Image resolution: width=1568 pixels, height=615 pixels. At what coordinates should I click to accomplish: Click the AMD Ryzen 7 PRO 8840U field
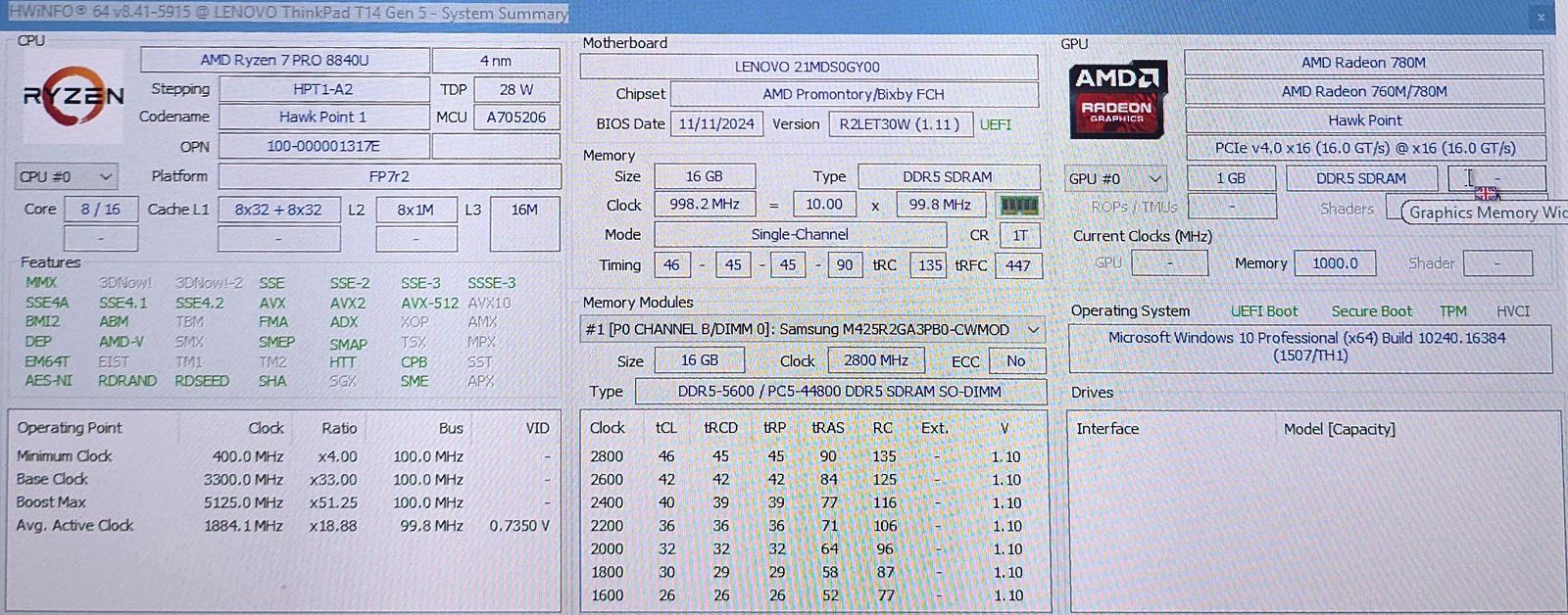tap(285, 60)
